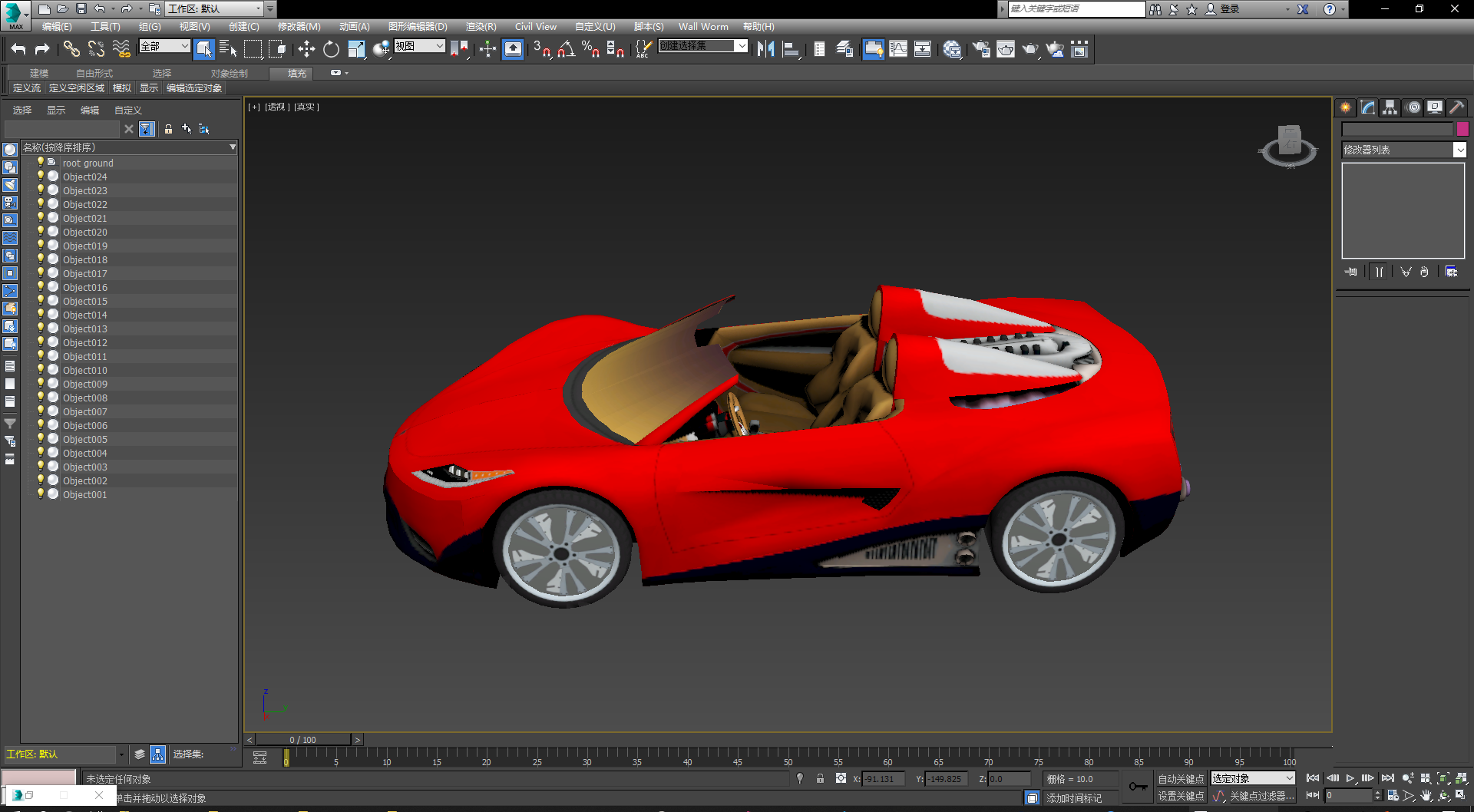This screenshot has width=1474, height=812.
Task: Activate the Rotate tool
Action: 331,50
